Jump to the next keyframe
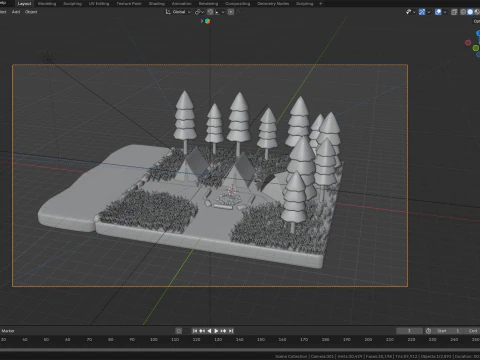Screen dimensions: 480x360 [x=224, y=331]
